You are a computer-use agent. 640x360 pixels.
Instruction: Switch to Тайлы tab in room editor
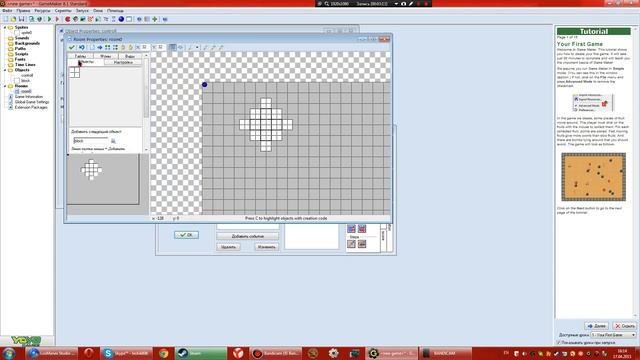[x=81, y=56]
